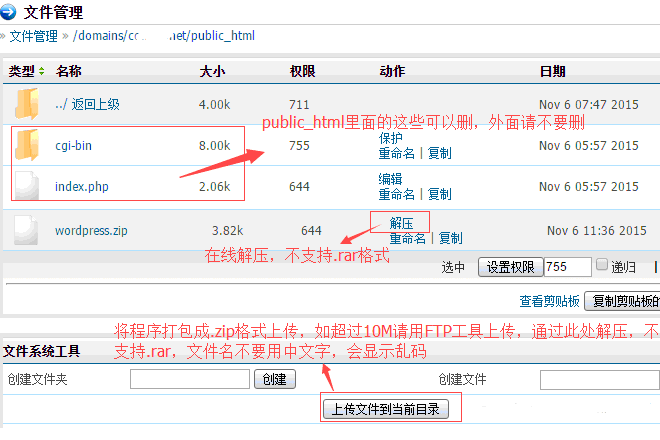The width and height of the screenshot is (660, 440).
Task: Sort file list by 名称 column
Action: click(69, 72)
